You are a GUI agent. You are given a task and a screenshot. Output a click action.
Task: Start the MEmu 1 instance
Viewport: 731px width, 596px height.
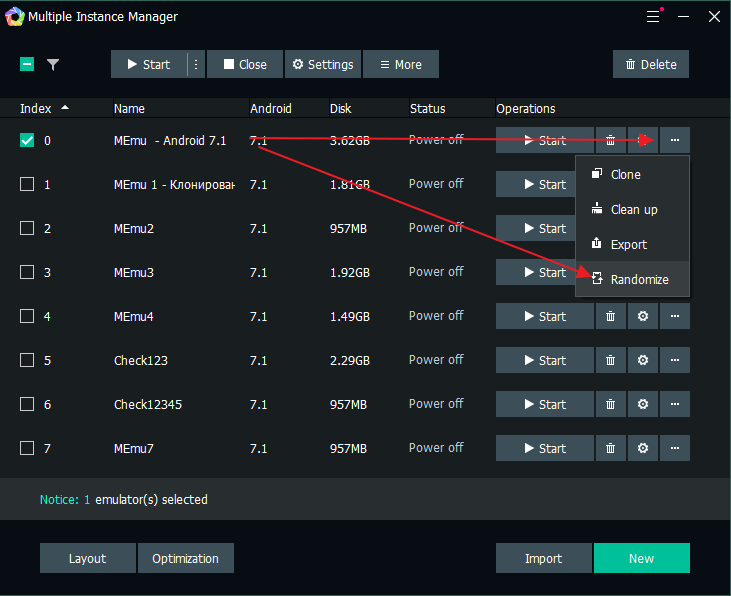coord(536,184)
